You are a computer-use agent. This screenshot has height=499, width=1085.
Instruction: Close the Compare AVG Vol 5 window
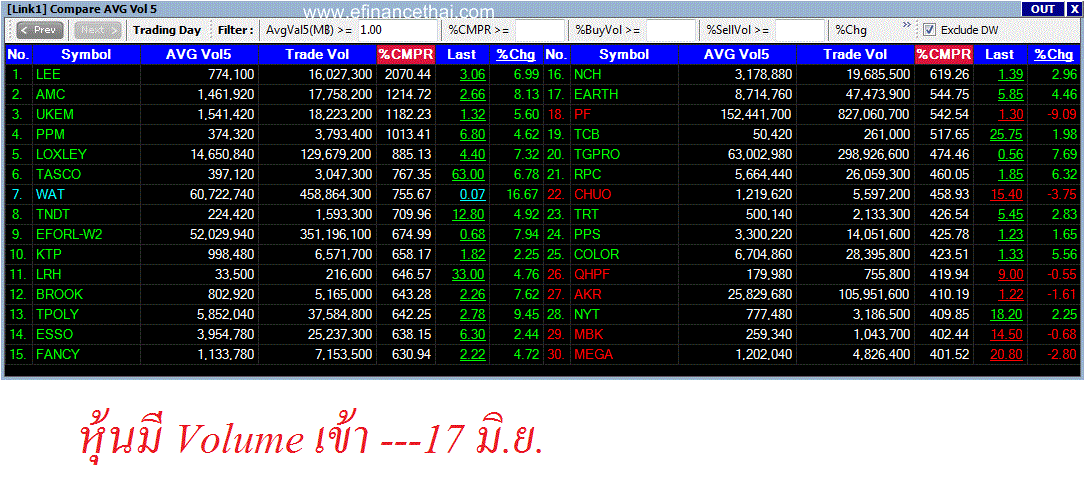point(1073,8)
